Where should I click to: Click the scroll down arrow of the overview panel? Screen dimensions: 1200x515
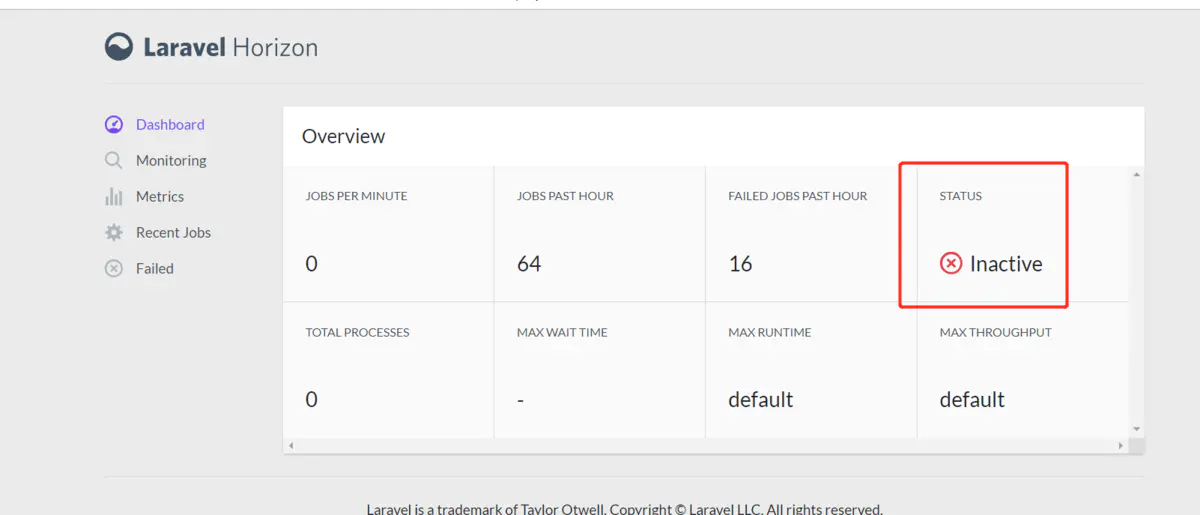1136,428
